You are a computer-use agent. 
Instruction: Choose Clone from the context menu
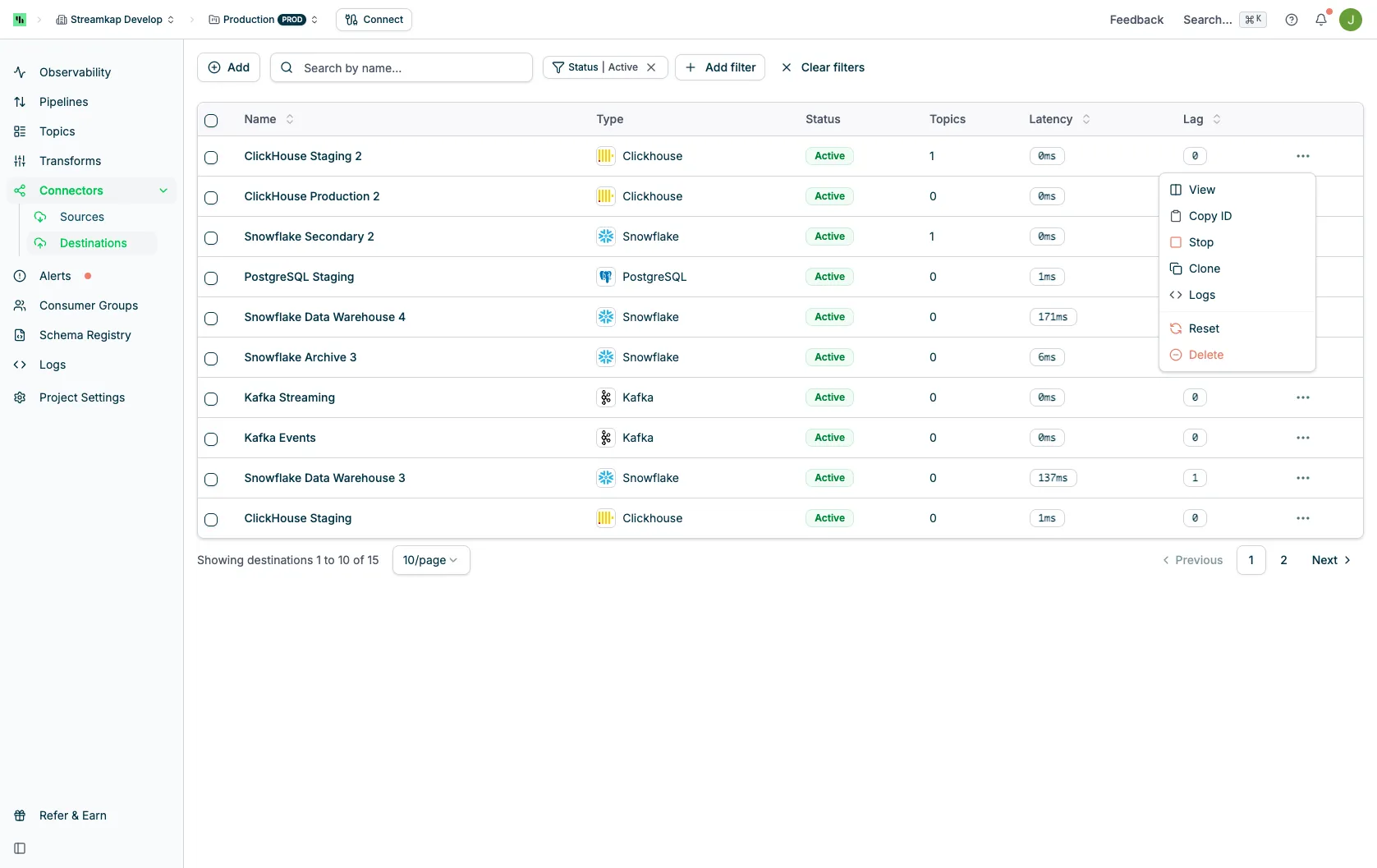[1237, 269]
